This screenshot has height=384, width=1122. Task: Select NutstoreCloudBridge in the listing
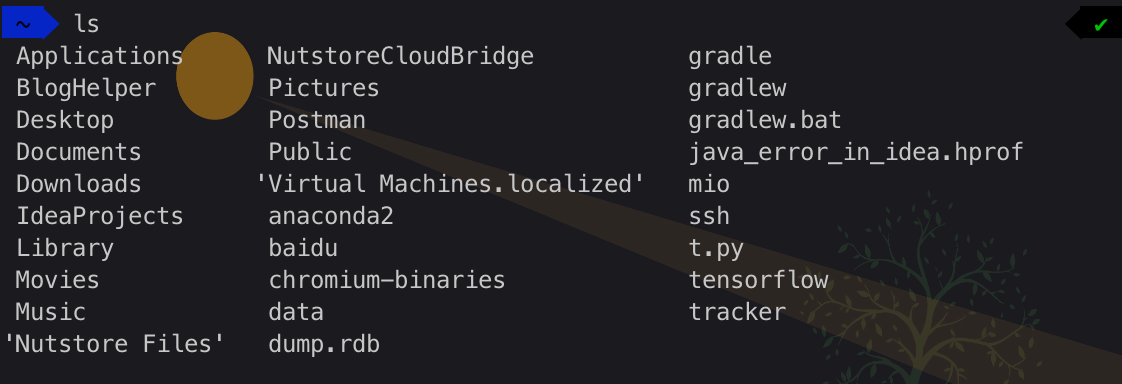coord(401,56)
